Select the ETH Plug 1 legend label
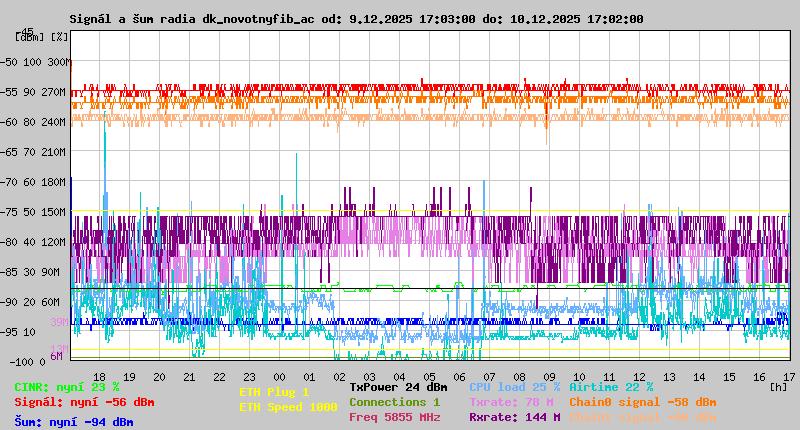 (x=274, y=392)
